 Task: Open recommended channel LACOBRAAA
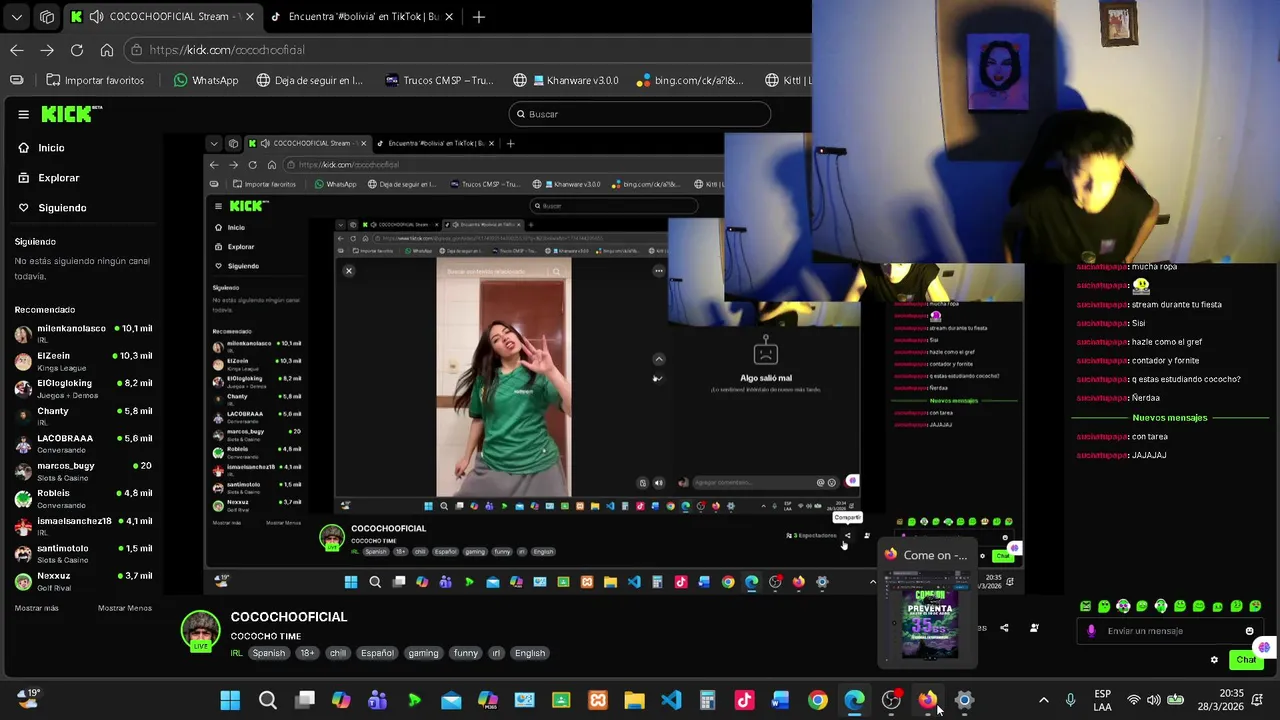coord(83,443)
